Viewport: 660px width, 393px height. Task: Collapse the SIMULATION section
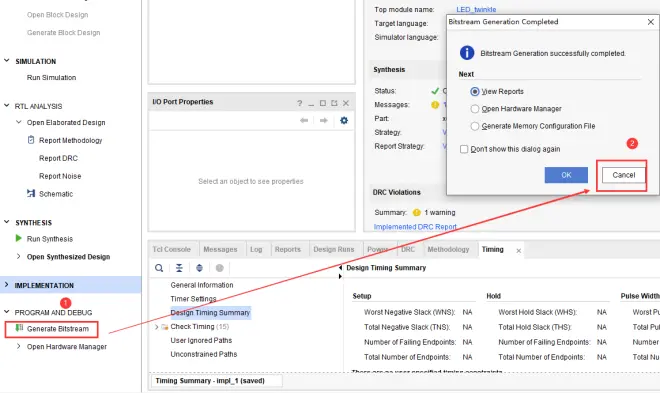tap(7, 61)
